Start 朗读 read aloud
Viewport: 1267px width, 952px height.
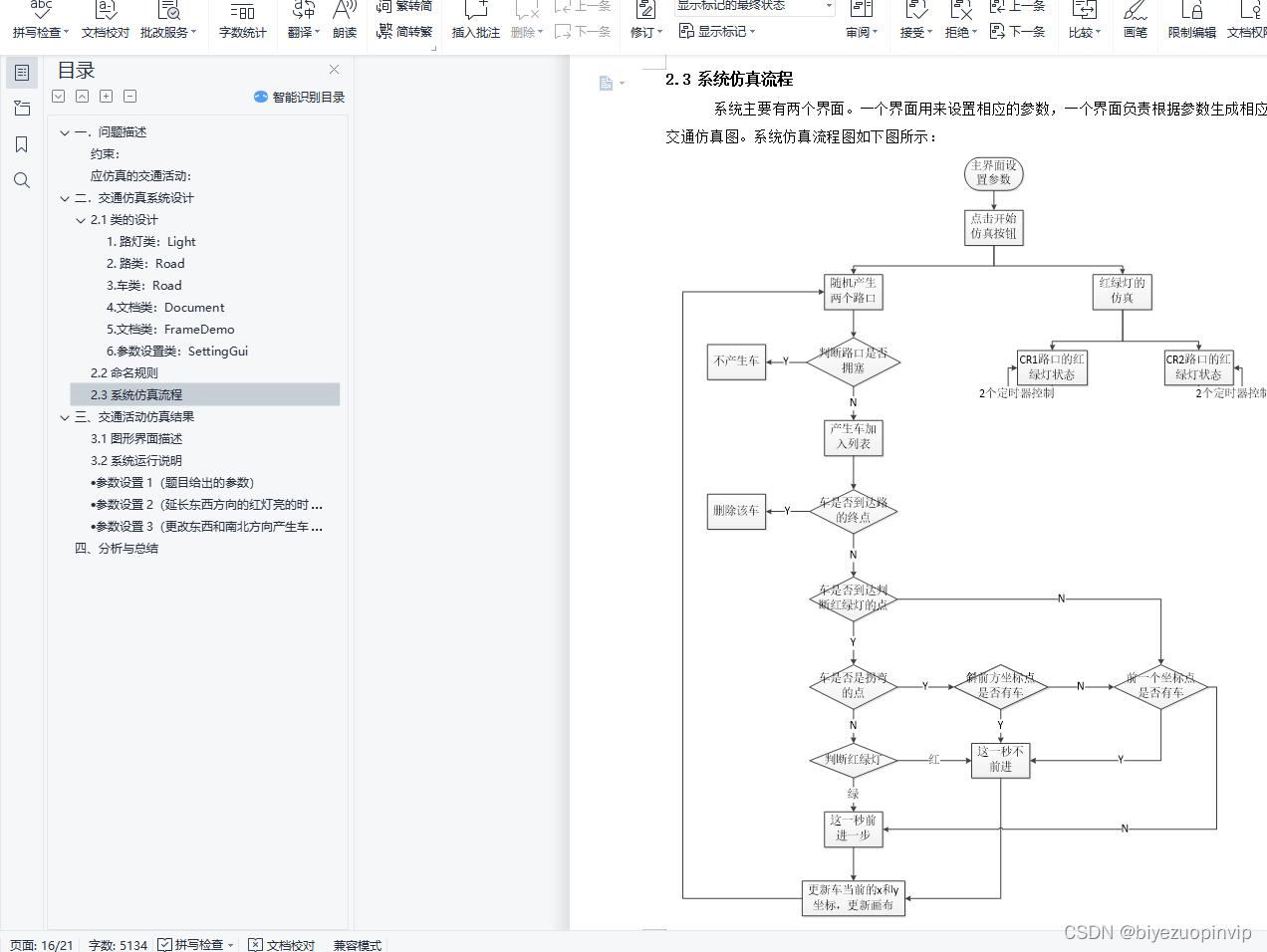[x=345, y=21]
